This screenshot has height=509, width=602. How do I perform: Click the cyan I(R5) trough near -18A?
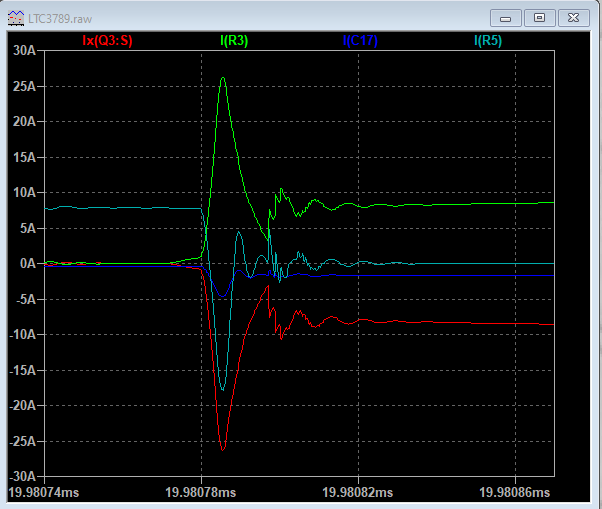(223, 390)
